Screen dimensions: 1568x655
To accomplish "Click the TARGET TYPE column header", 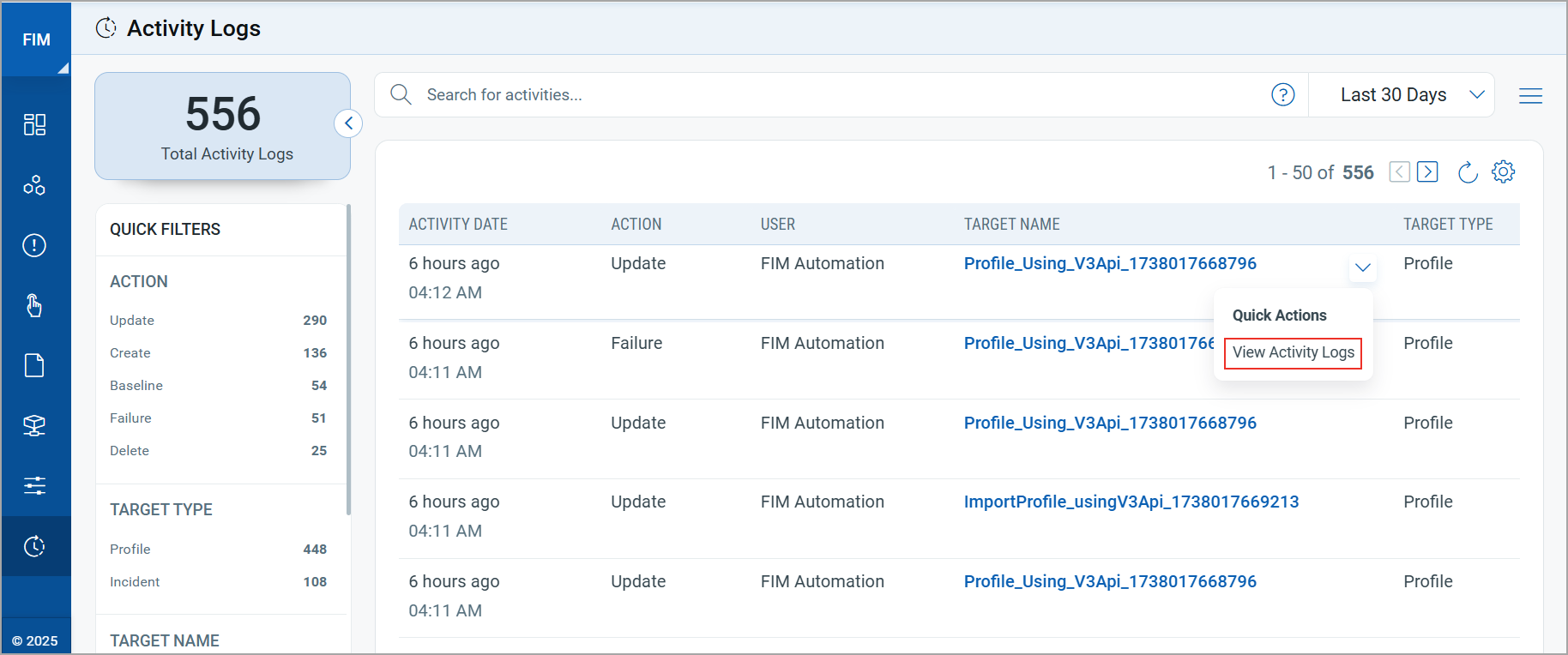I will pyautogui.click(x=1448, y=224).
